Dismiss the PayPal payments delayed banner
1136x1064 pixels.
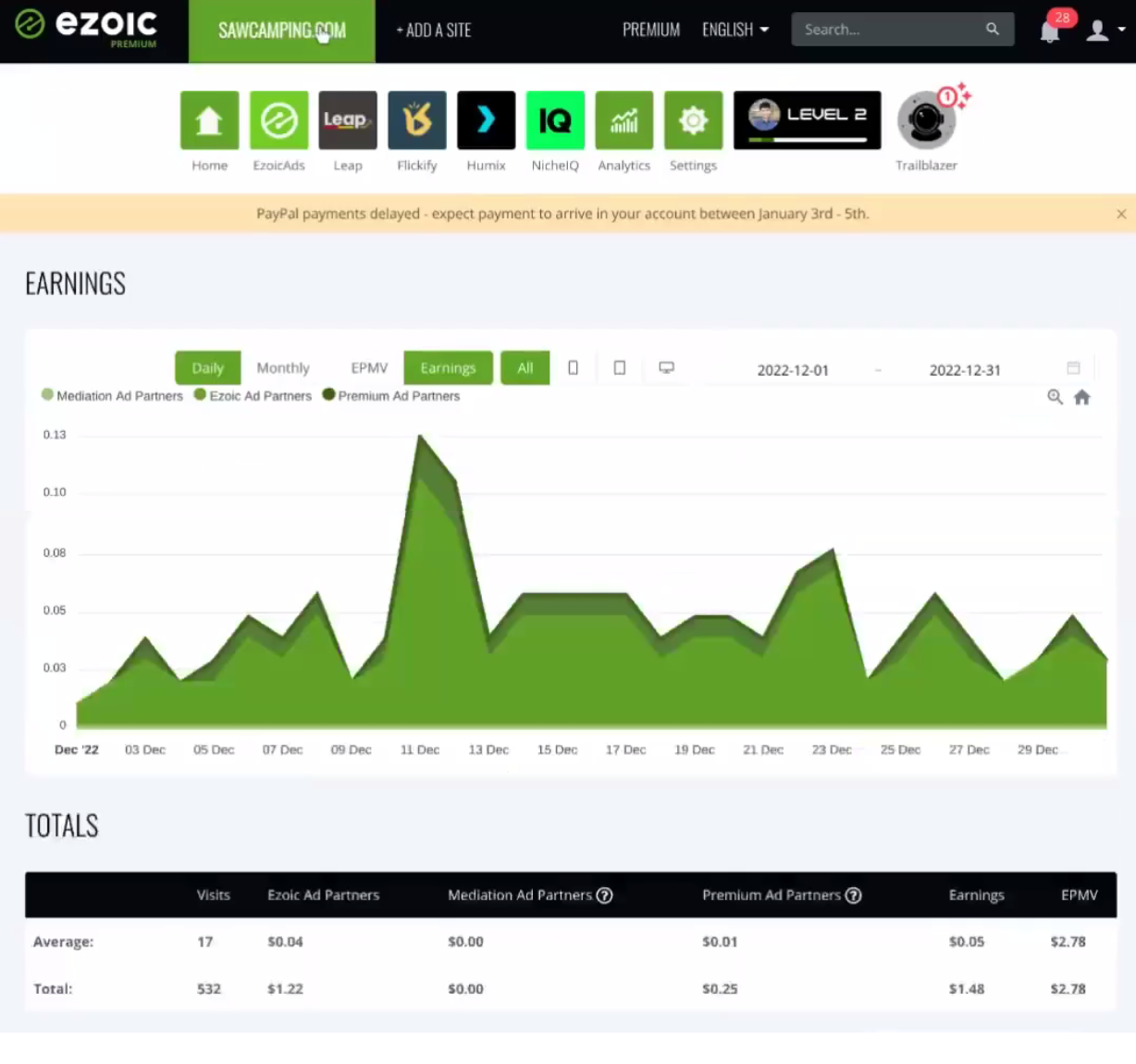click(1121, 214)
